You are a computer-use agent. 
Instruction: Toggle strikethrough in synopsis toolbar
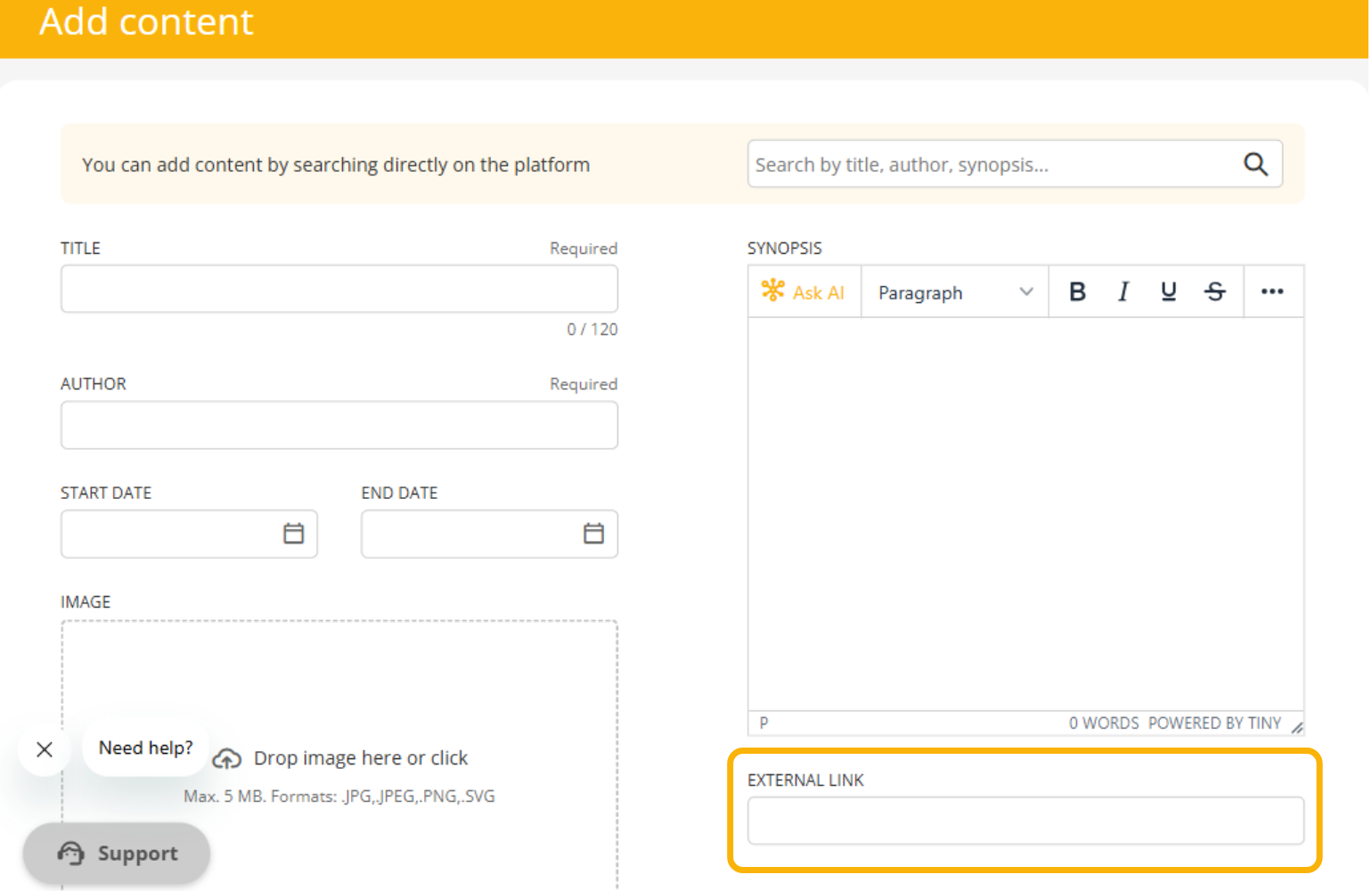[1214, 292]
